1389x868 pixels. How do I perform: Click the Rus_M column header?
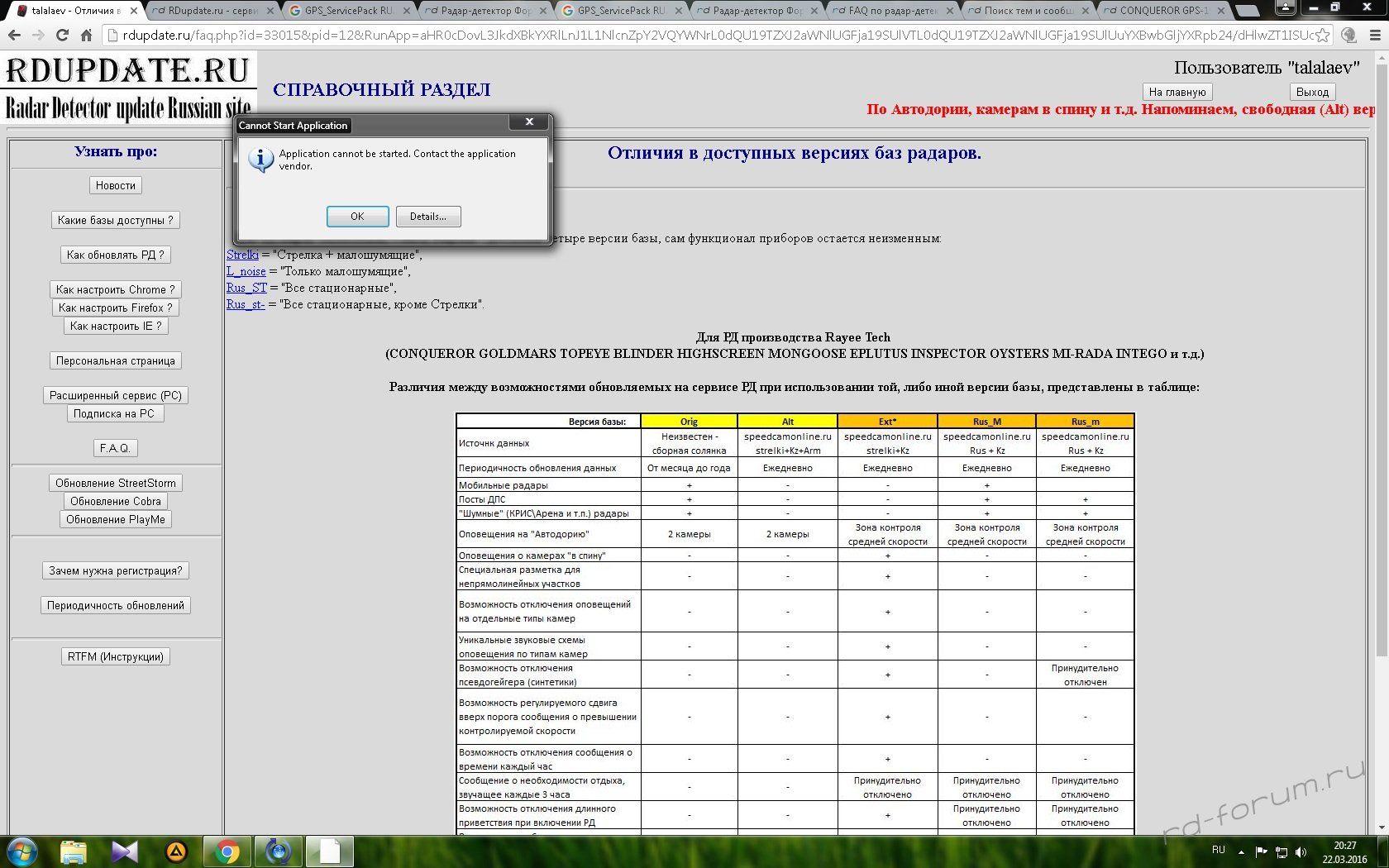[986, 422]
